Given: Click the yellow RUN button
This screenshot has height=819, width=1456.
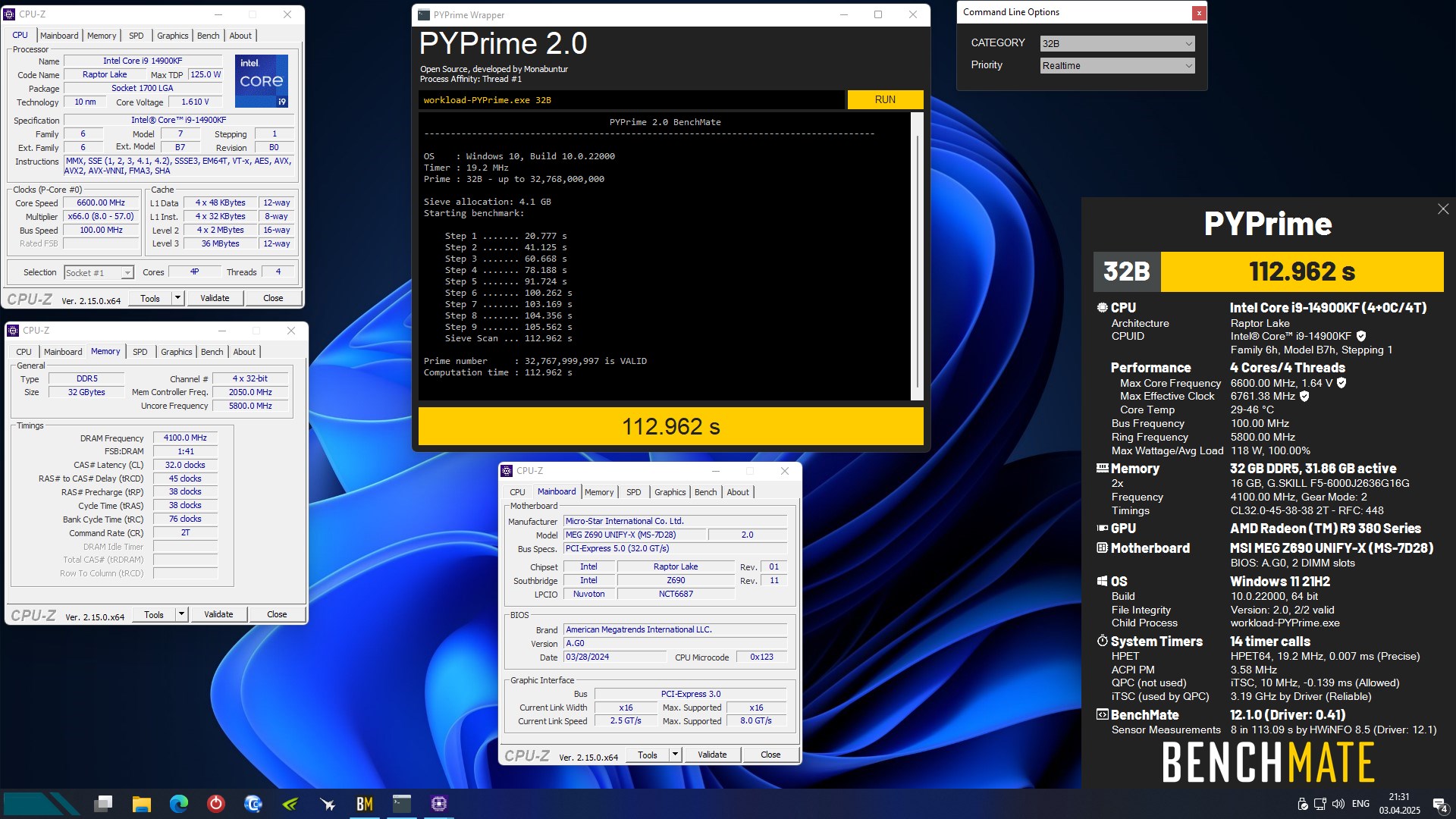Looking at the screenshot, I should coord(885,99).
